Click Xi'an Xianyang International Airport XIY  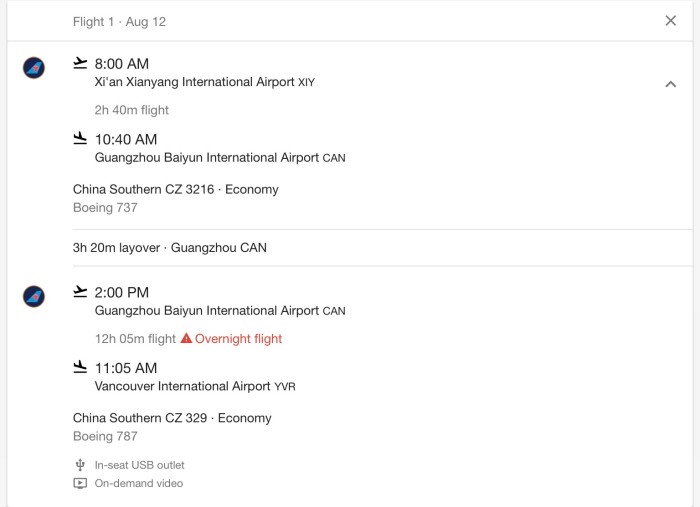click(x=204, y=82)
